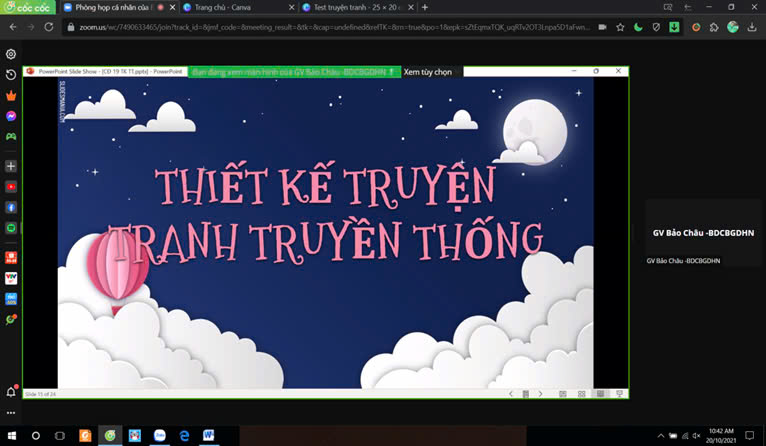Image resolution: width=766 pixels, height=446 pixels.
Task: Bookmark this page with the star icon
Action: pos(620,27)
